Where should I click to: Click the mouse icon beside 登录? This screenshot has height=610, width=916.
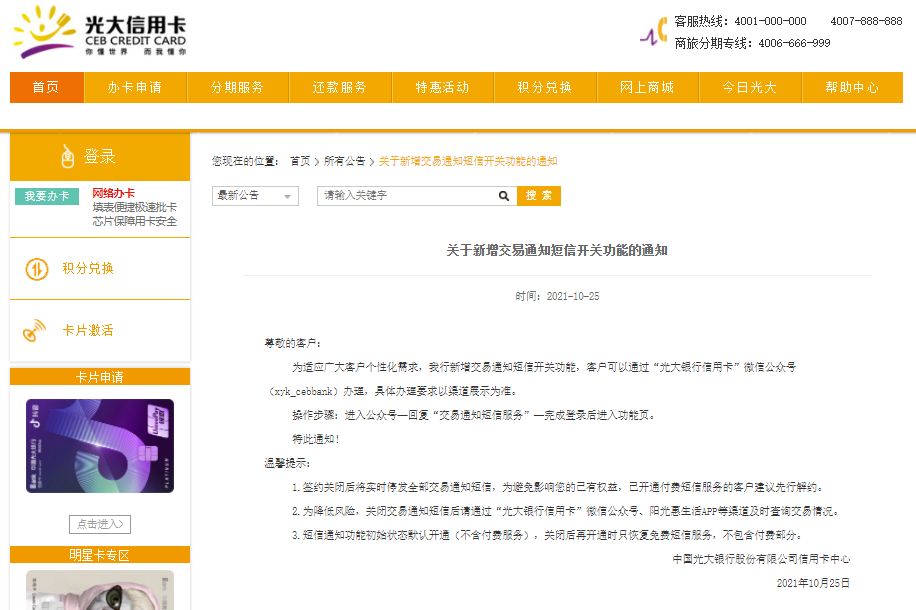tap(68, 156)
